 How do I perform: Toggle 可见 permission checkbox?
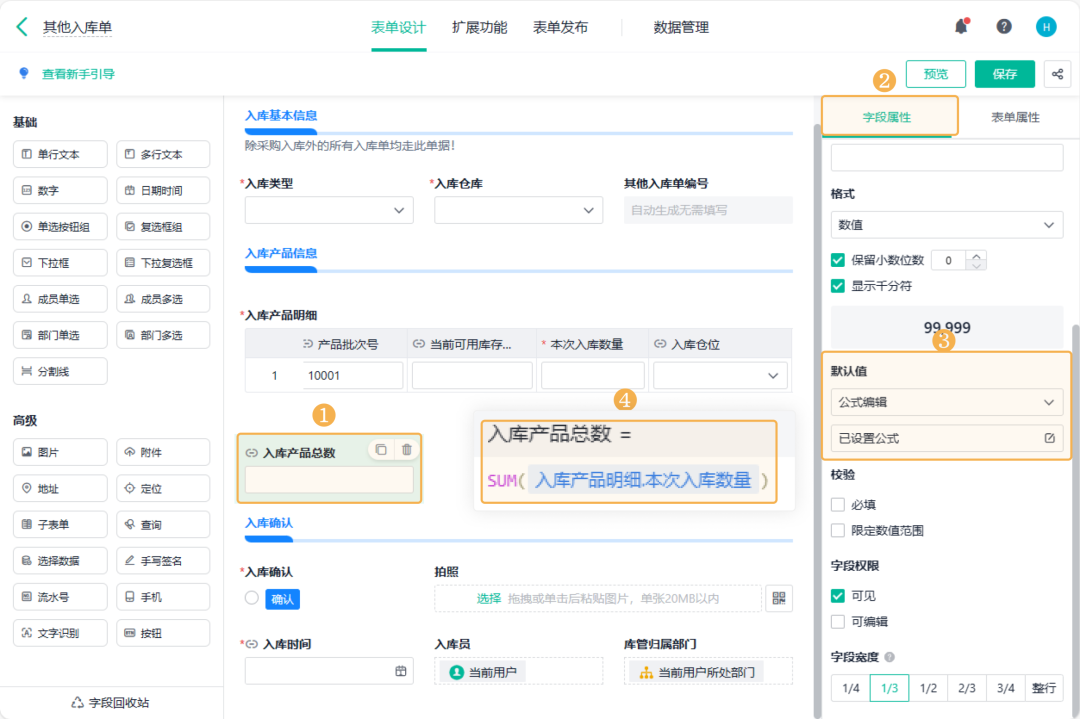point(838,596)
